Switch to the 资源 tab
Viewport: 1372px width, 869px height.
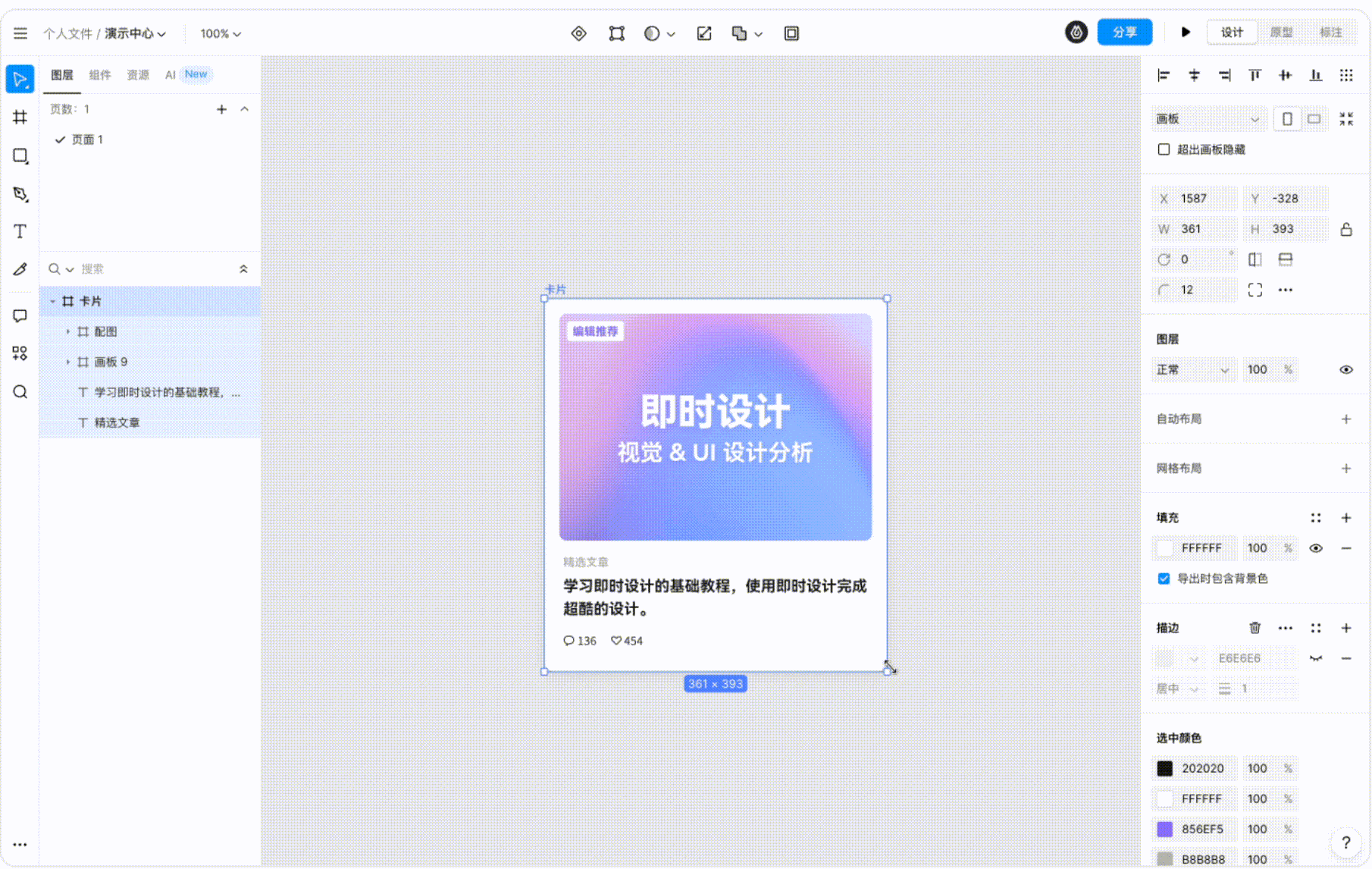pos(138,75)
